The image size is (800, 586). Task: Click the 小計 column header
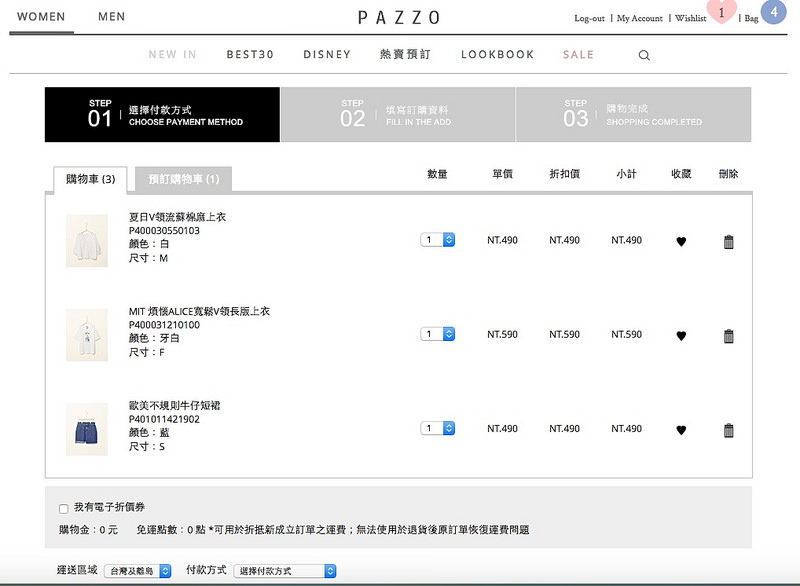627,174
